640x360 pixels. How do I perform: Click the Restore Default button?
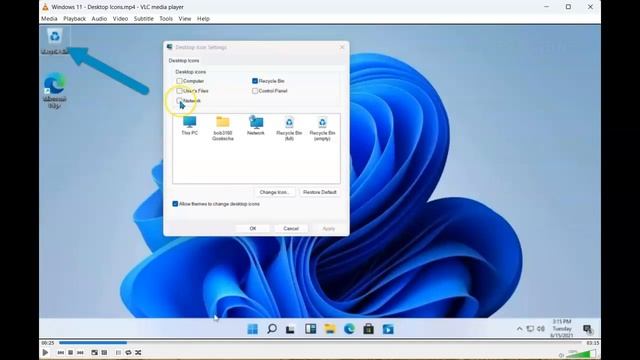[320, 192]
